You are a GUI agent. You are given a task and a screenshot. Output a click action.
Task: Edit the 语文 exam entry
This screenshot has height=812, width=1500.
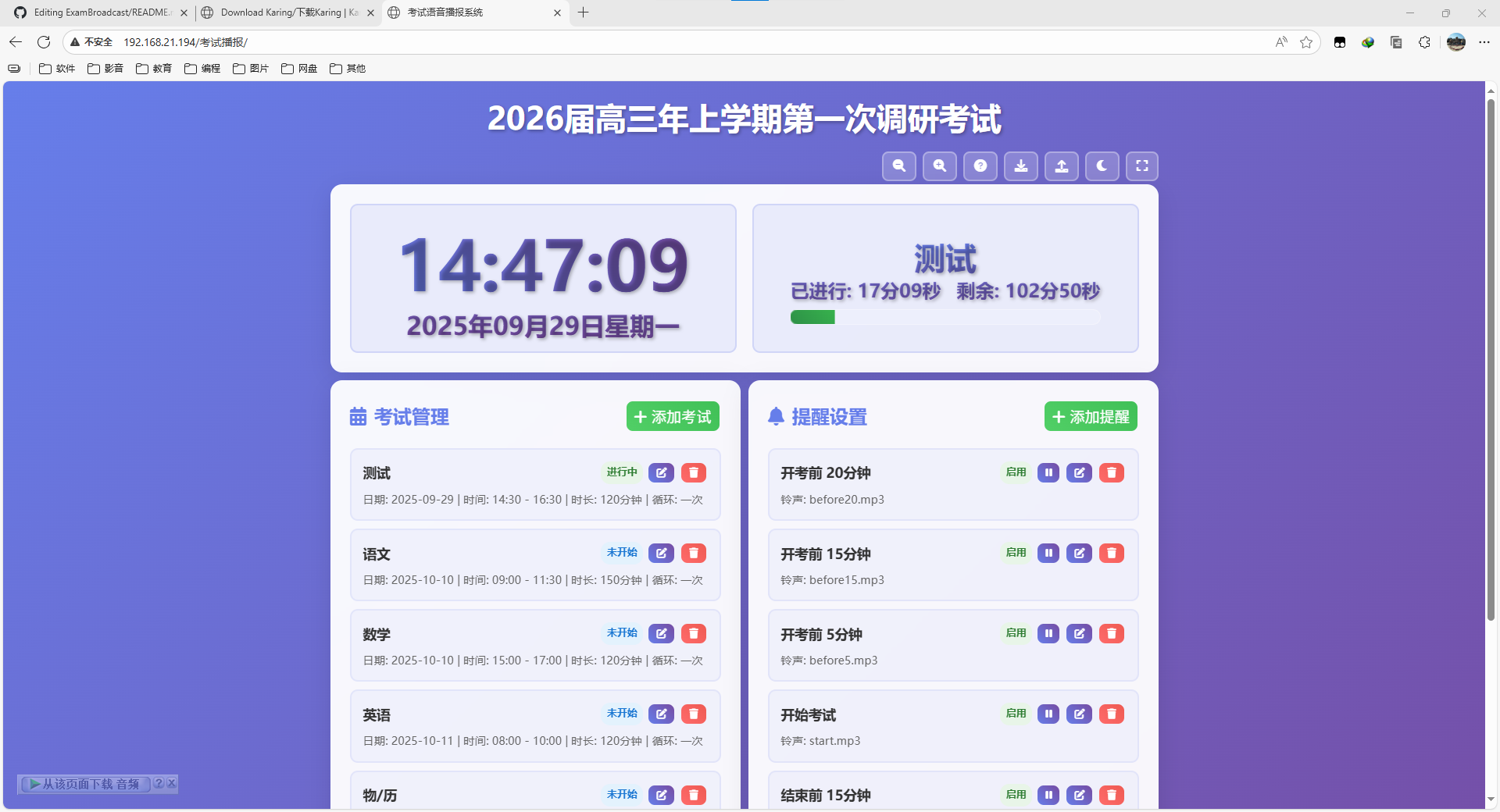(x=661, y=554)
